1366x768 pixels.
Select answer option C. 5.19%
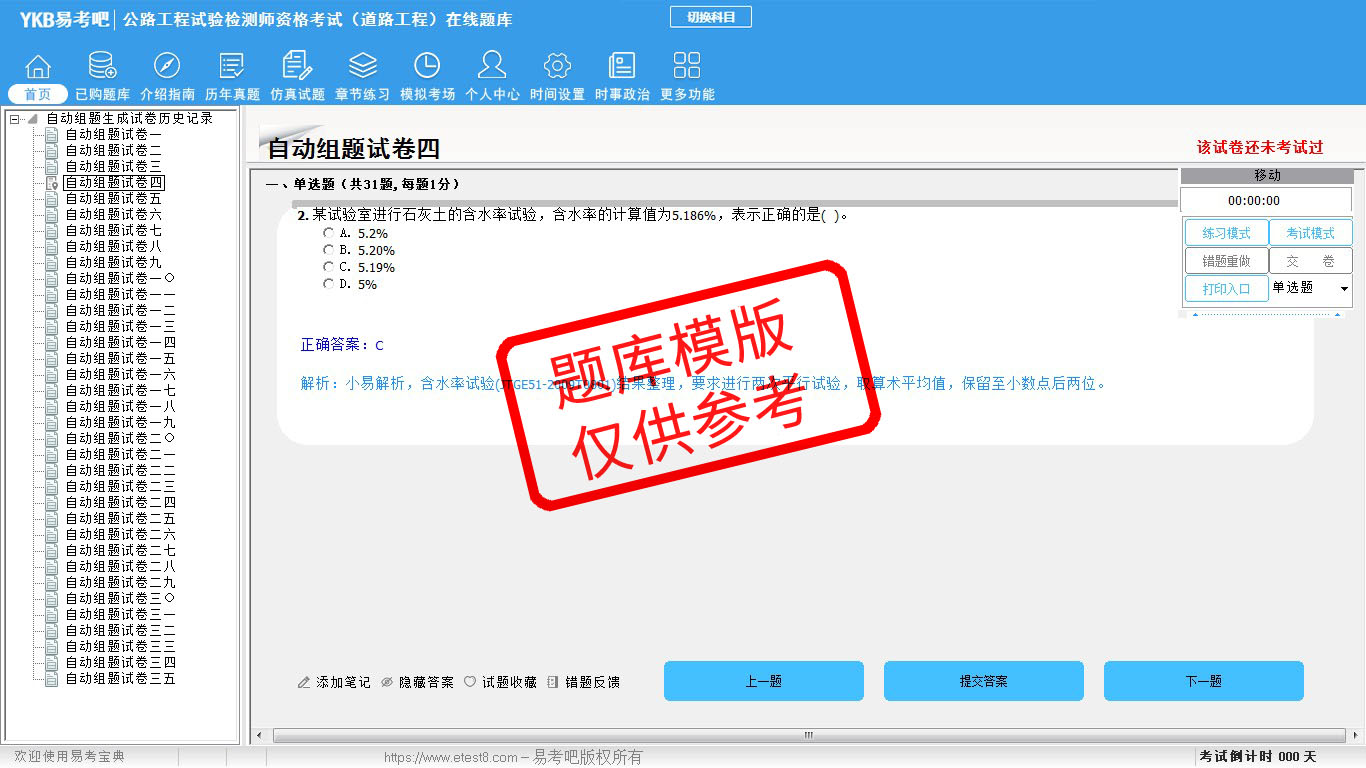329,267
